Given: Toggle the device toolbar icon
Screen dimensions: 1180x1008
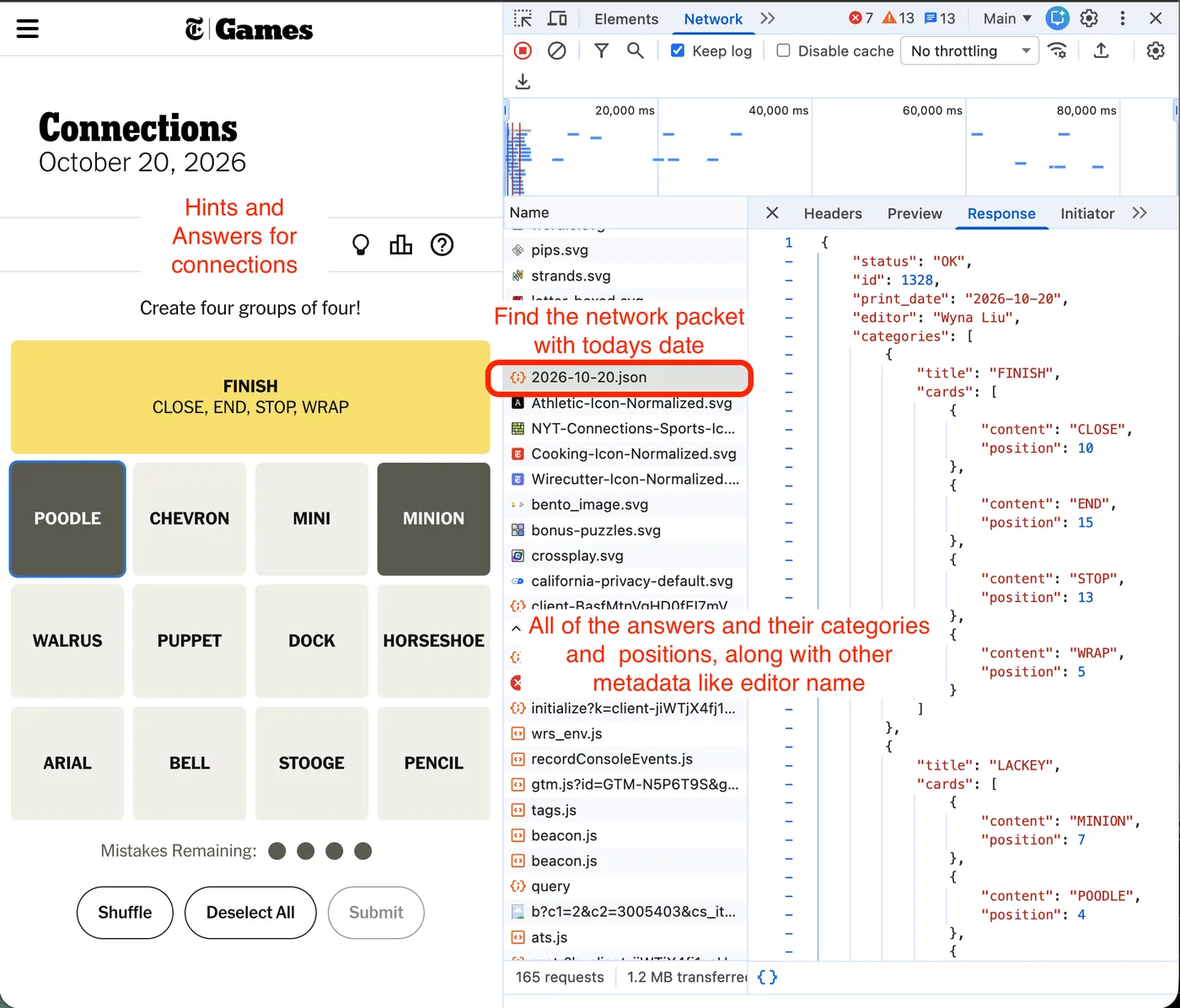Looking at the screenshot, I should (557, 19).
